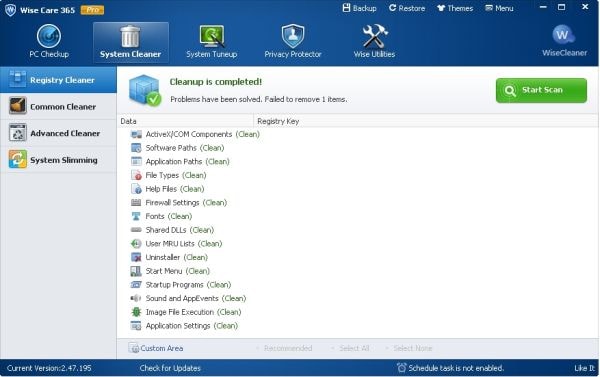600x377 pixels.
Task: Open the System Tuneup tools
Action: pos(212,41)
